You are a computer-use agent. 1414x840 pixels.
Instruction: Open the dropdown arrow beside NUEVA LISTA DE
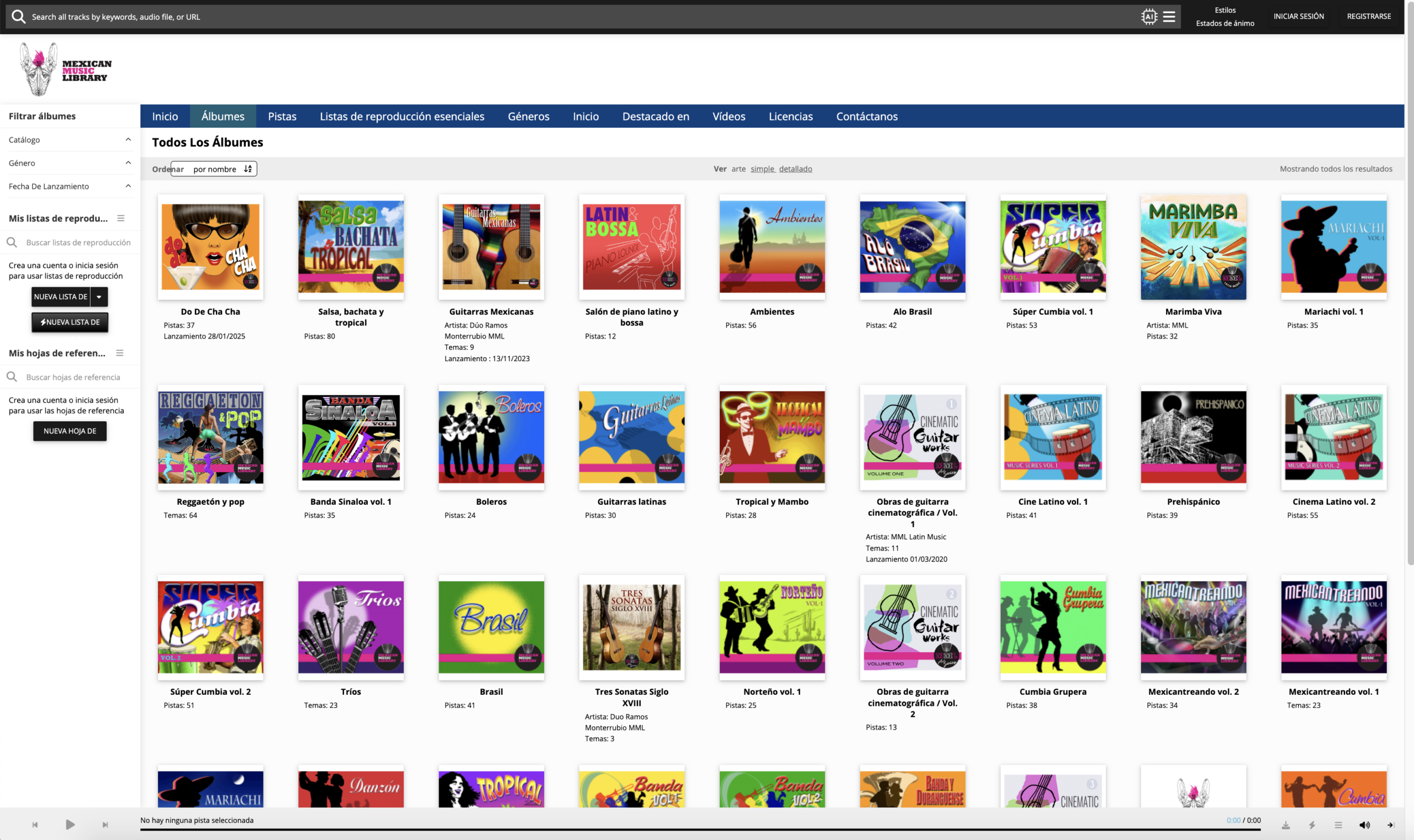coord(99,296)
